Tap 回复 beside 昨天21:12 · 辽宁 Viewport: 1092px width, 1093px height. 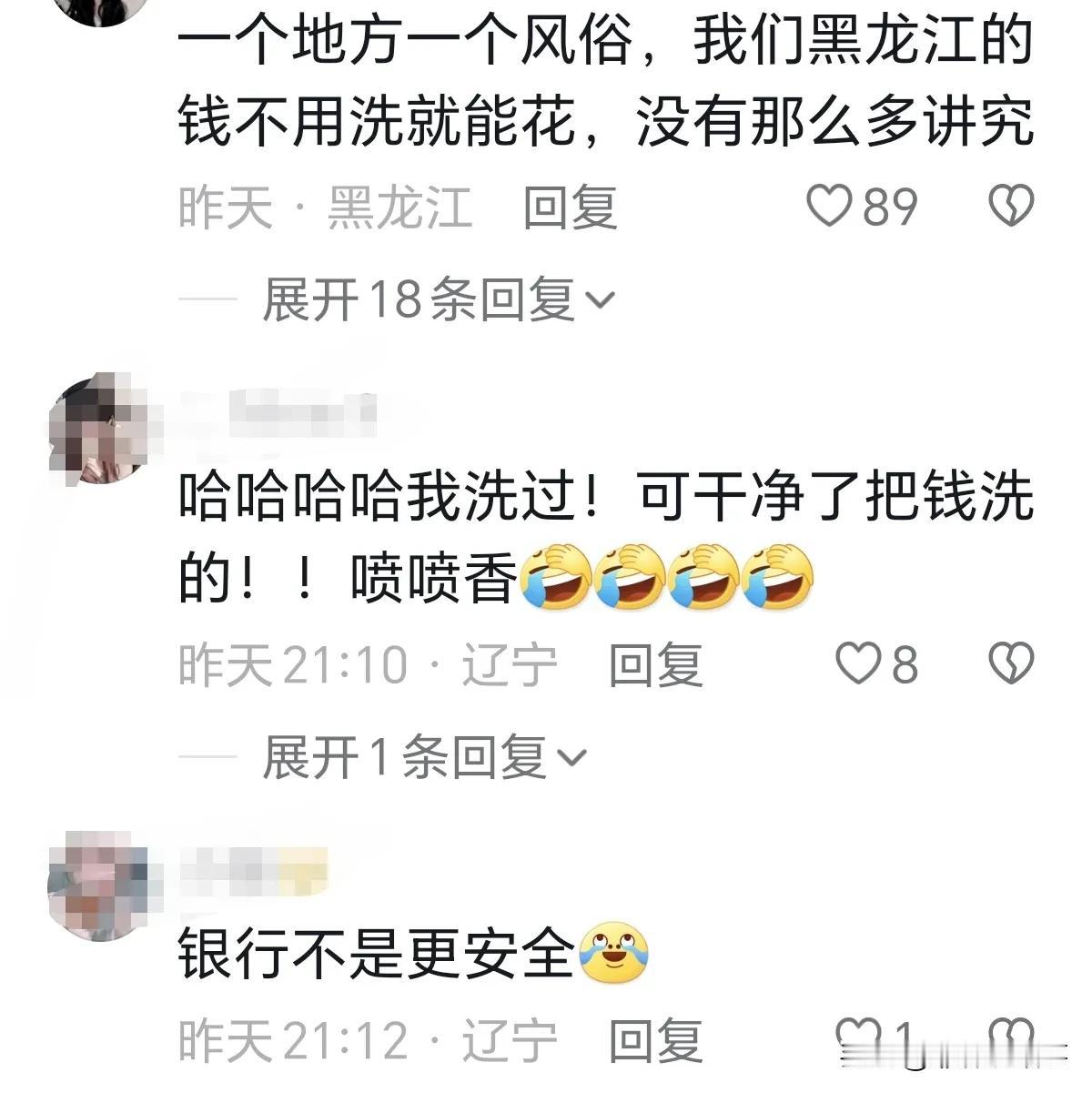(655, 1039)
